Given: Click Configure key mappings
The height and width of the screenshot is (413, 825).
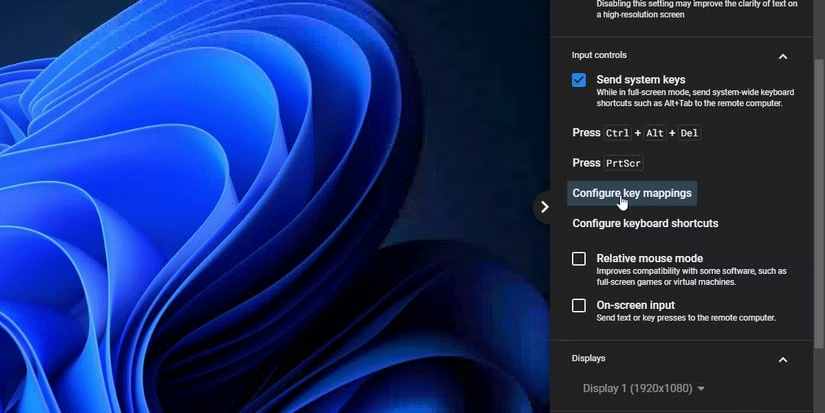Looking at the screenshot, I should [631, 193].
